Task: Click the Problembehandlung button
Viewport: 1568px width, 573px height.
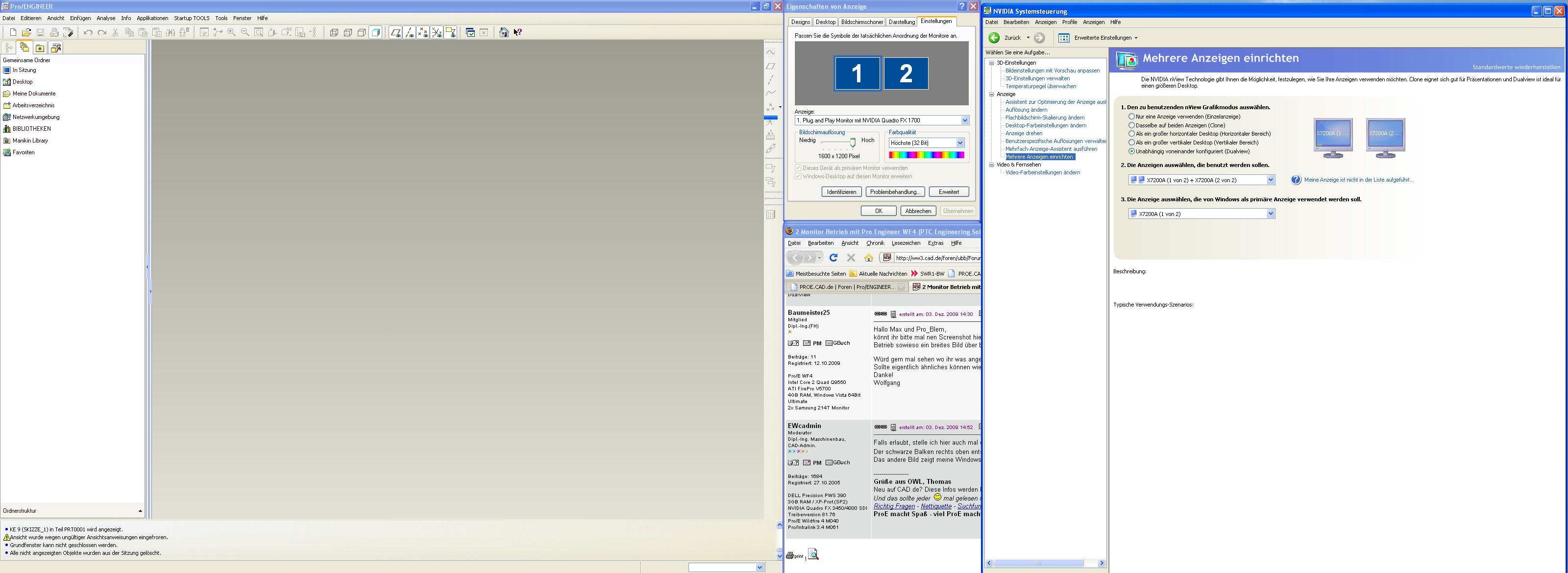Action: click(x=895, y=192)
